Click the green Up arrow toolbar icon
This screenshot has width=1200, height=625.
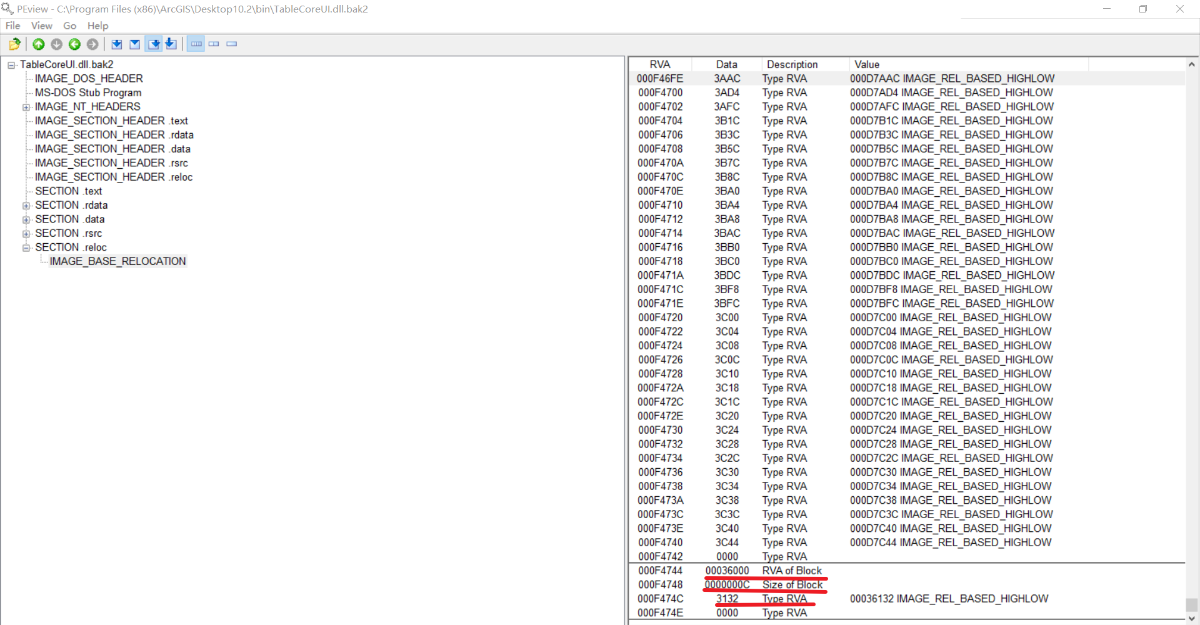coord(39,44)
